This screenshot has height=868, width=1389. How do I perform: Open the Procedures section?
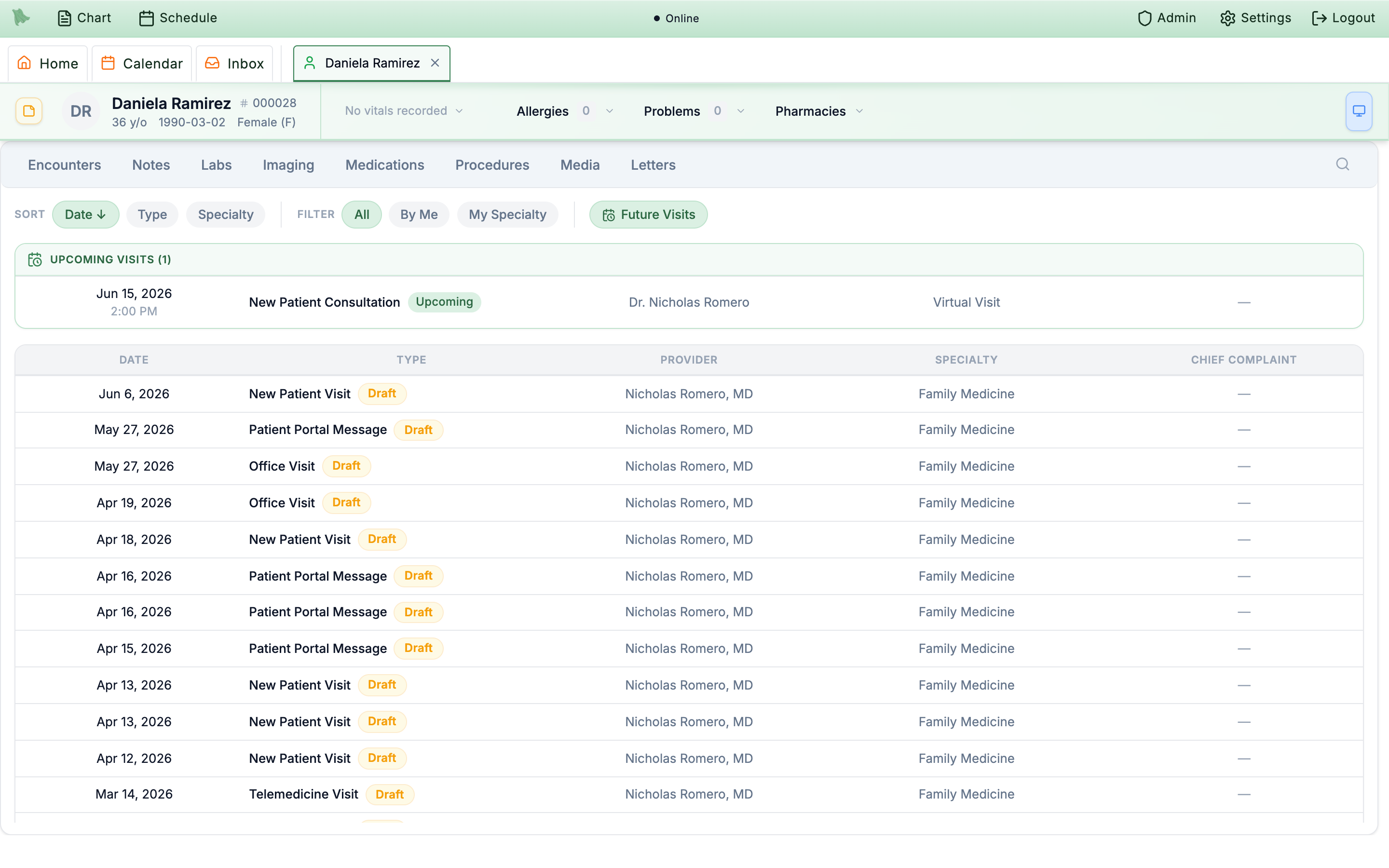(492, 165)
